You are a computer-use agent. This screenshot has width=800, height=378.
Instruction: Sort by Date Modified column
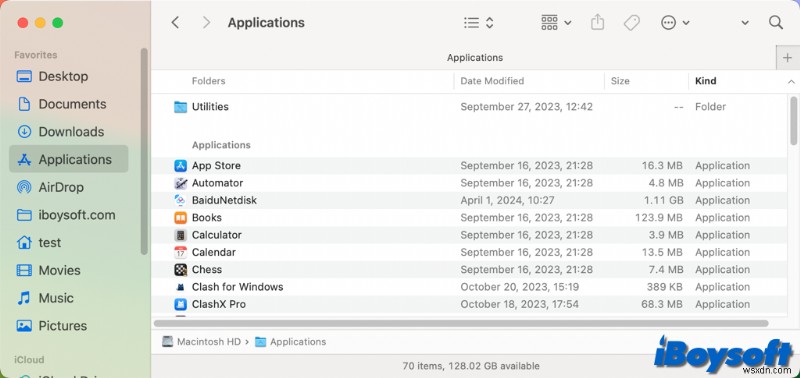pyautogui.click(x=492, y=81)
